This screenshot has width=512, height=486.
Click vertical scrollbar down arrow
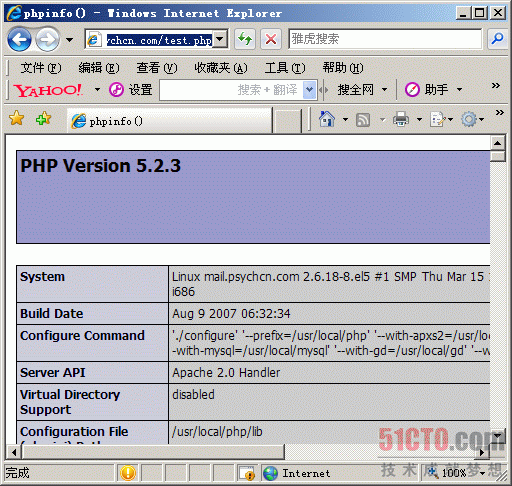tap(498, 436)
